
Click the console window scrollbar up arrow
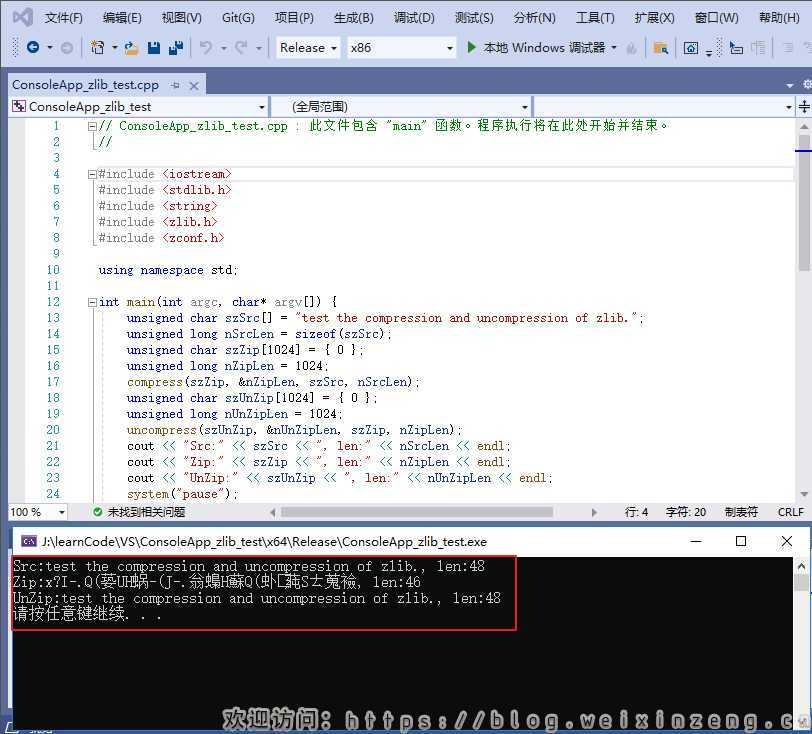tap(802, 566)
